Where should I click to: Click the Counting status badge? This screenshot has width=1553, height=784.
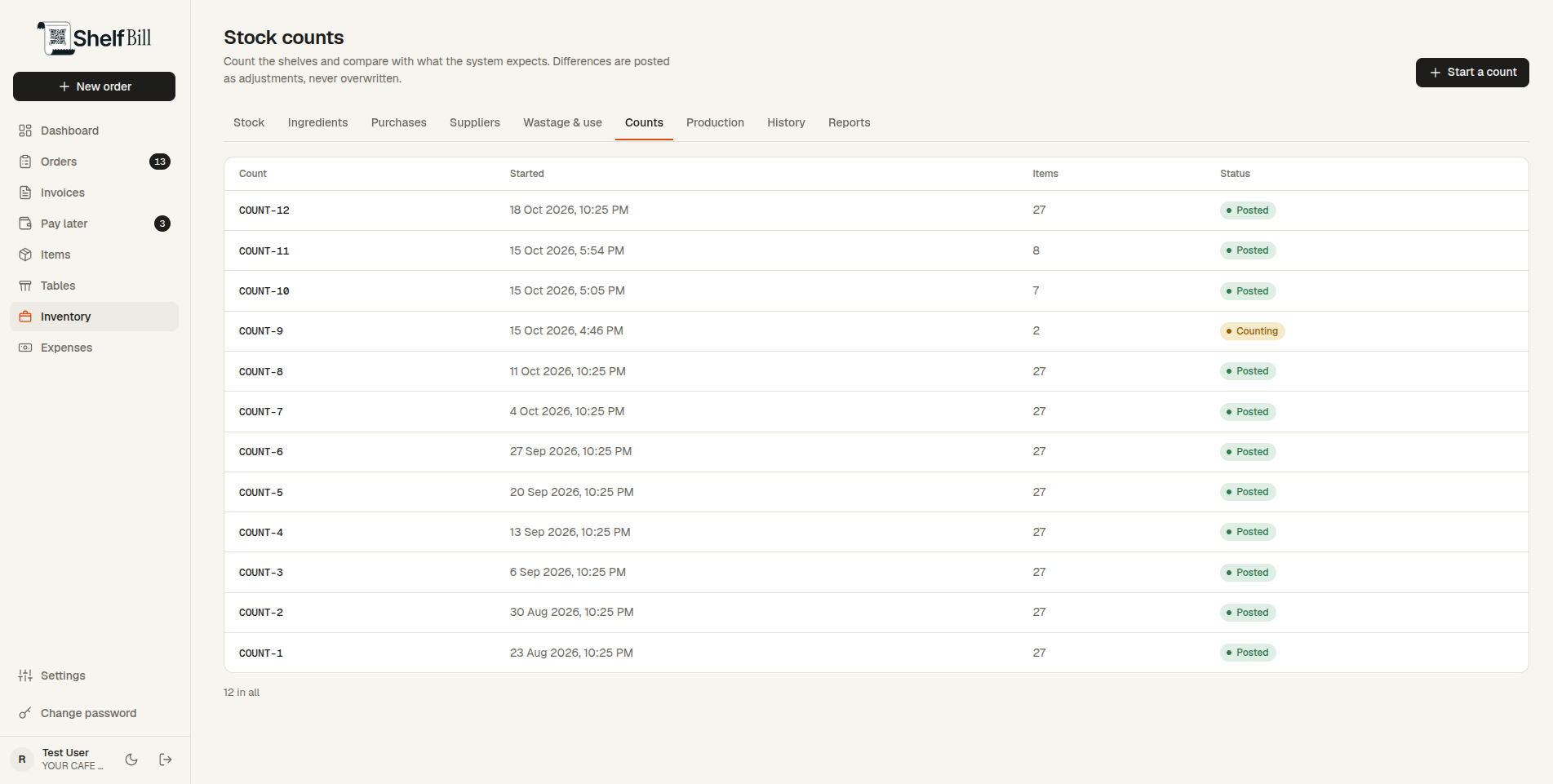point(1252,331)
